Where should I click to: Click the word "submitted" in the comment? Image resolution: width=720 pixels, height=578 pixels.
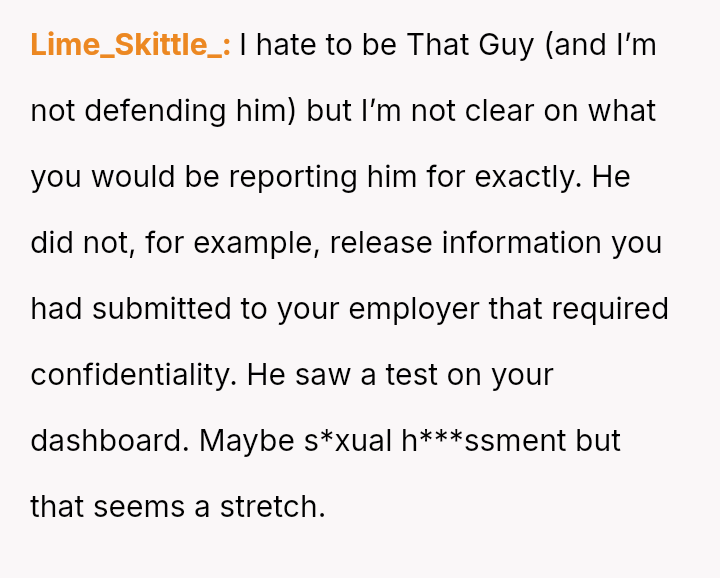[x=165, y=309]
